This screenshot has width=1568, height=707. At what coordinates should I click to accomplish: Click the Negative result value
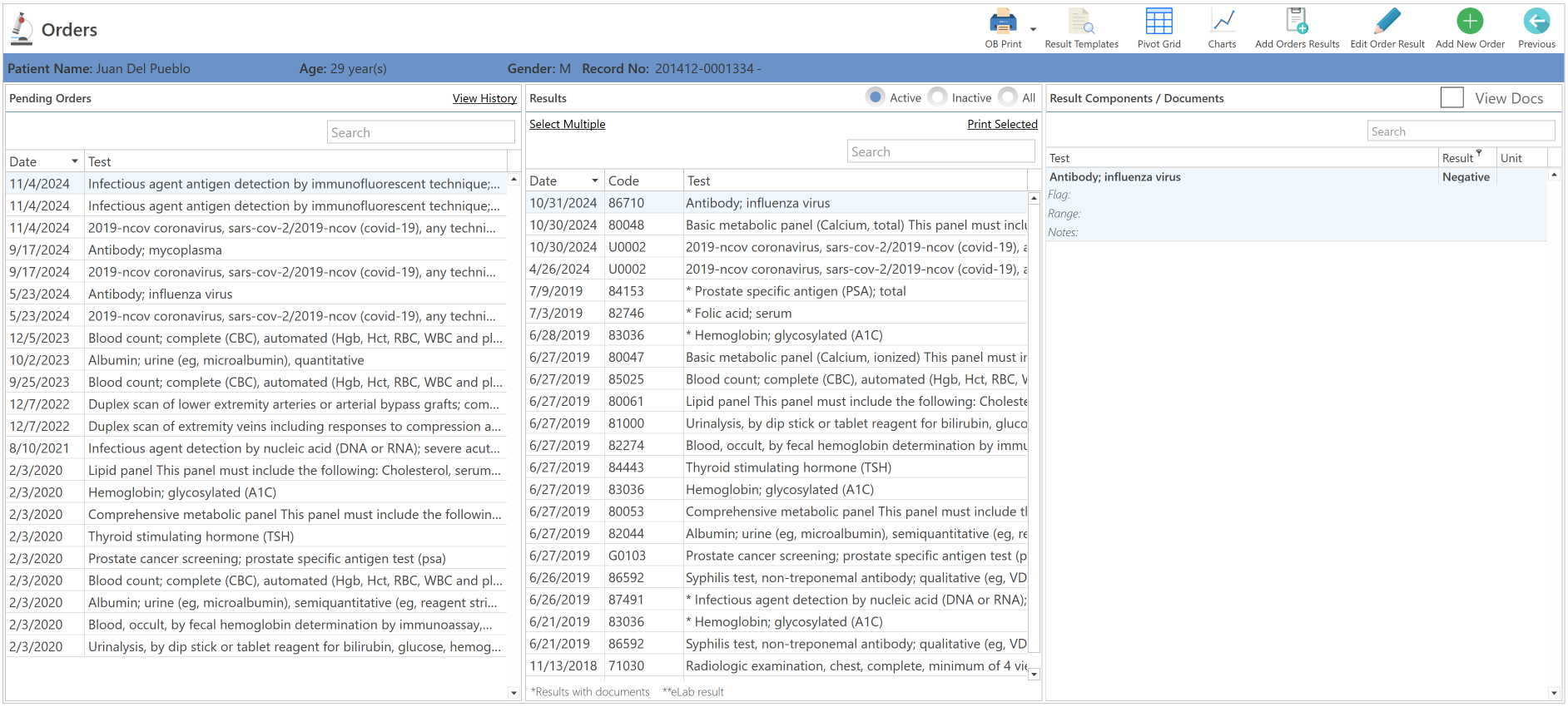pyautogui.click(x=1466, y=177)
